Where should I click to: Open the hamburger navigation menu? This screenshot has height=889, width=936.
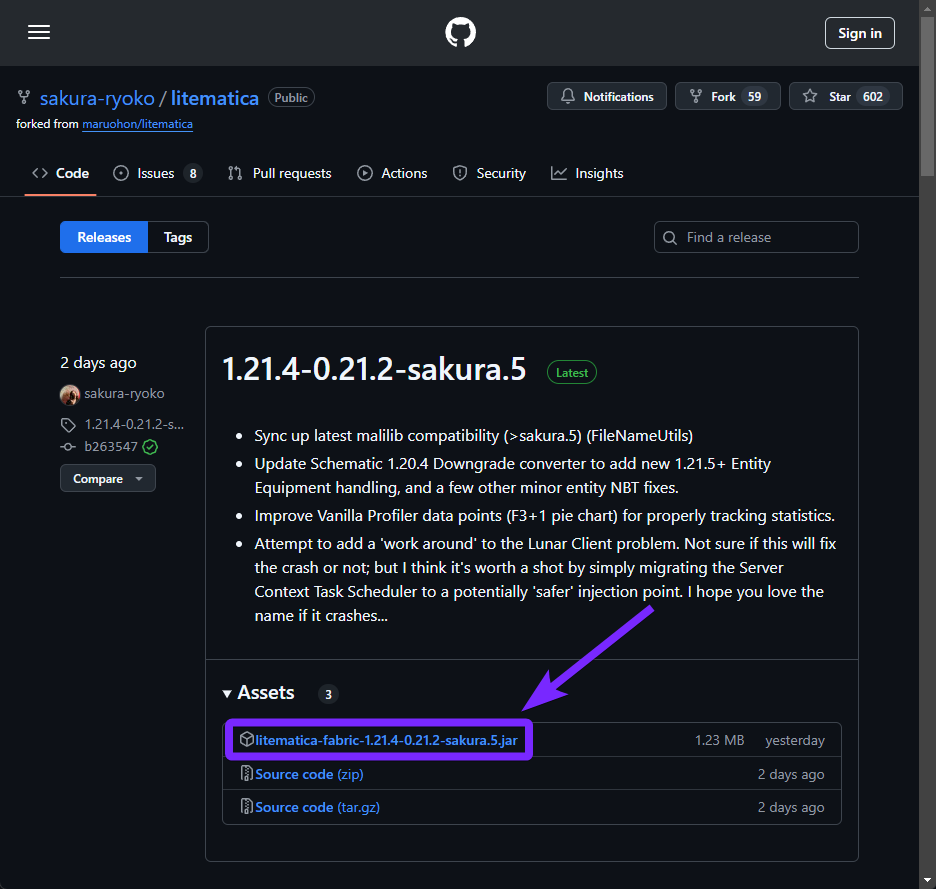tap(39, 32)
